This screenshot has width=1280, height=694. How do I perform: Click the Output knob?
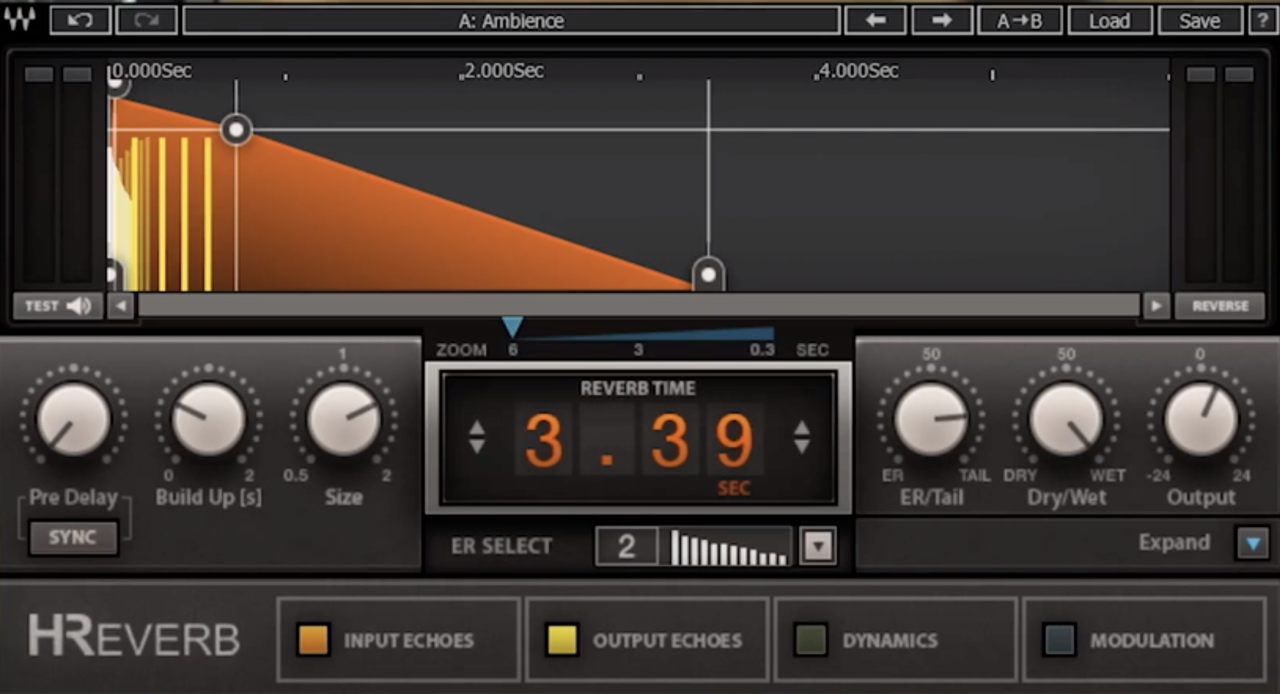coord(1201,419)
